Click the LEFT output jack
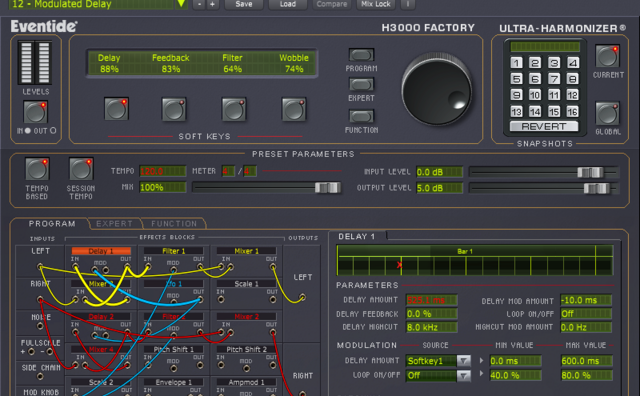Image resolution: width=640 pixels, height=396 pixels. tap(302, 297)
